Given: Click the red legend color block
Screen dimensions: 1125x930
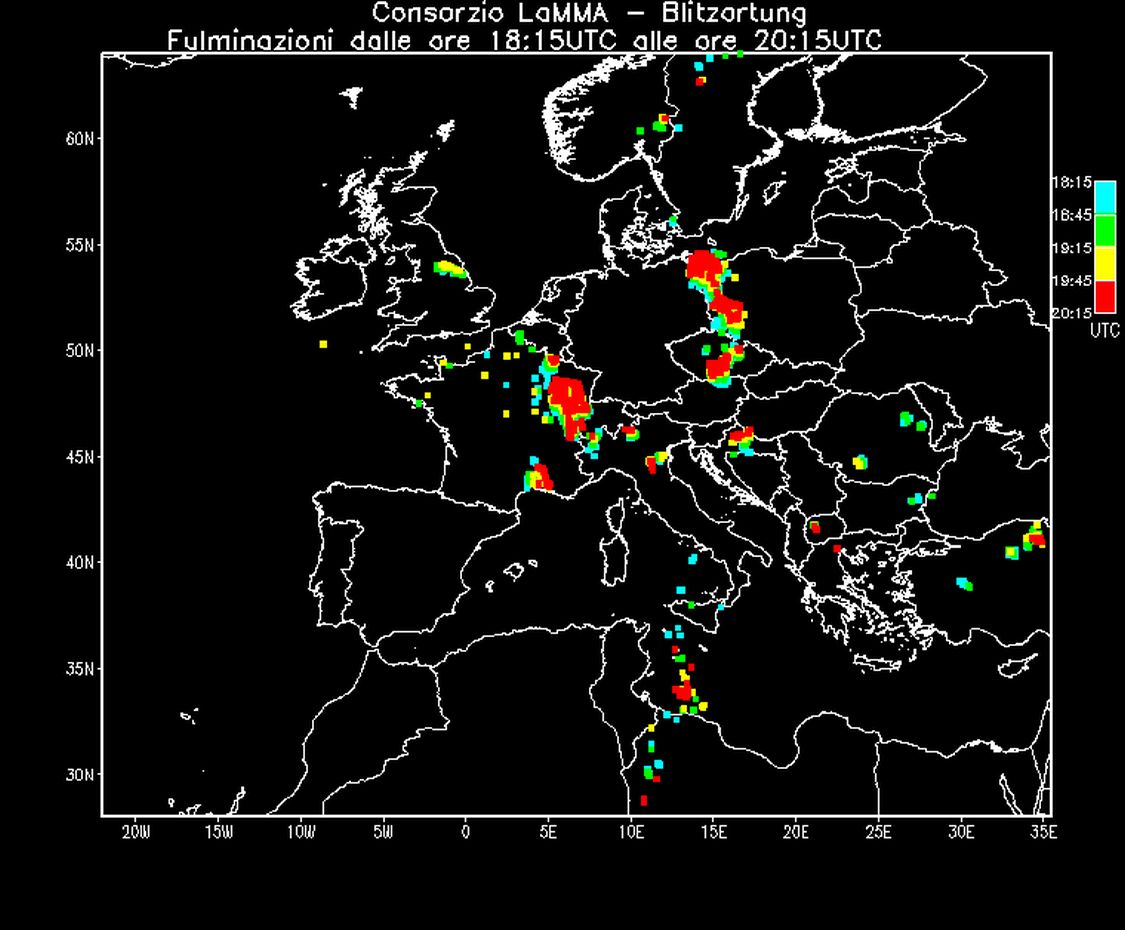Looking at the screenshot, I should pos(1105,296).
